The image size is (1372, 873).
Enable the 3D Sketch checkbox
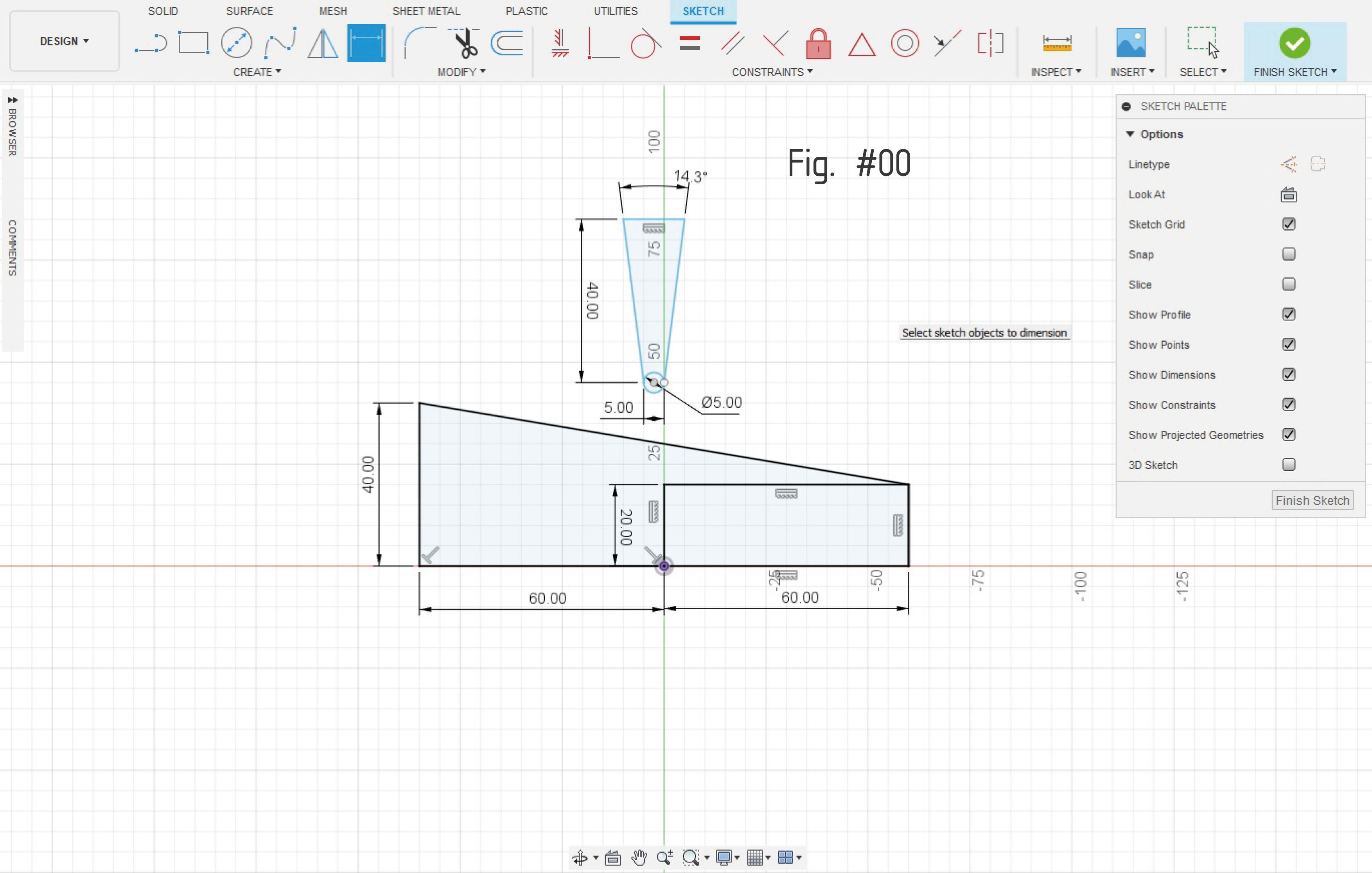(x=1289, y=465)
